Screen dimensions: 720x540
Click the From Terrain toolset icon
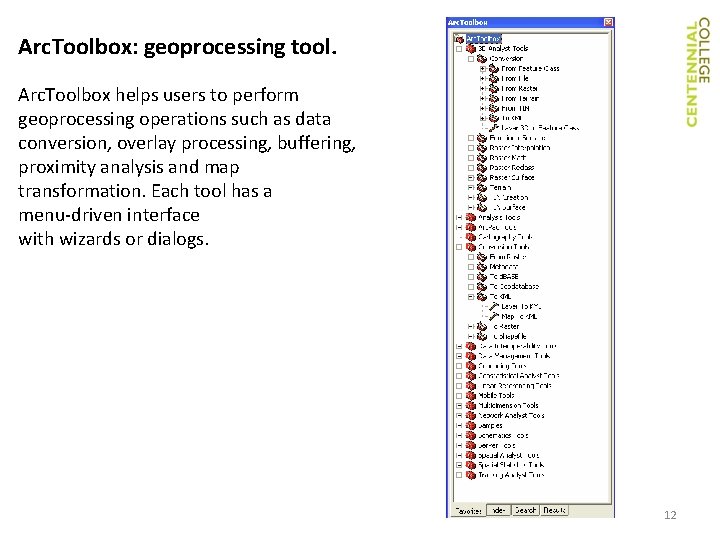494,99
